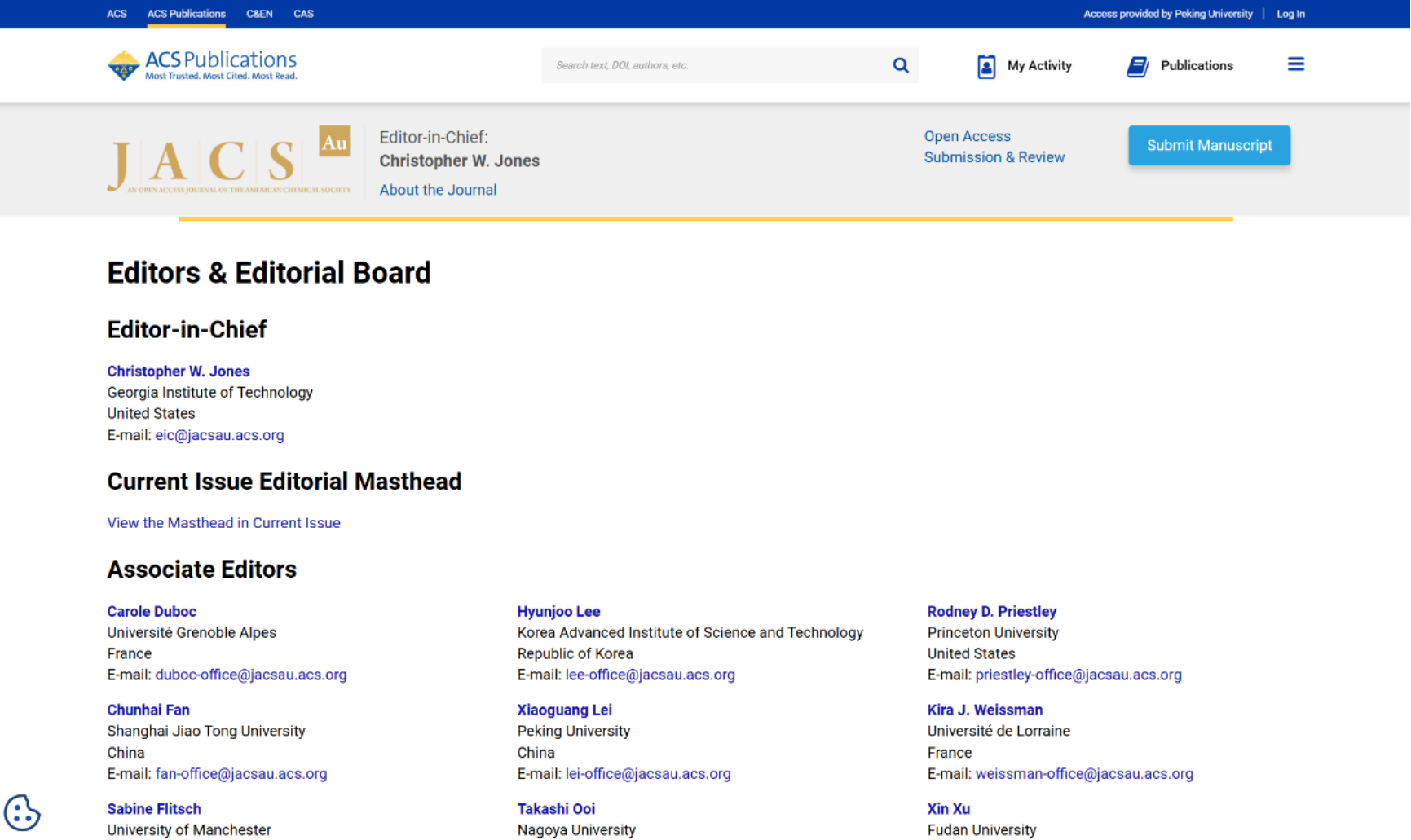Open the C&EN top navigation tab
Image resolution: width=1411 pixels, height=840 pixels.
coord(259,14)
